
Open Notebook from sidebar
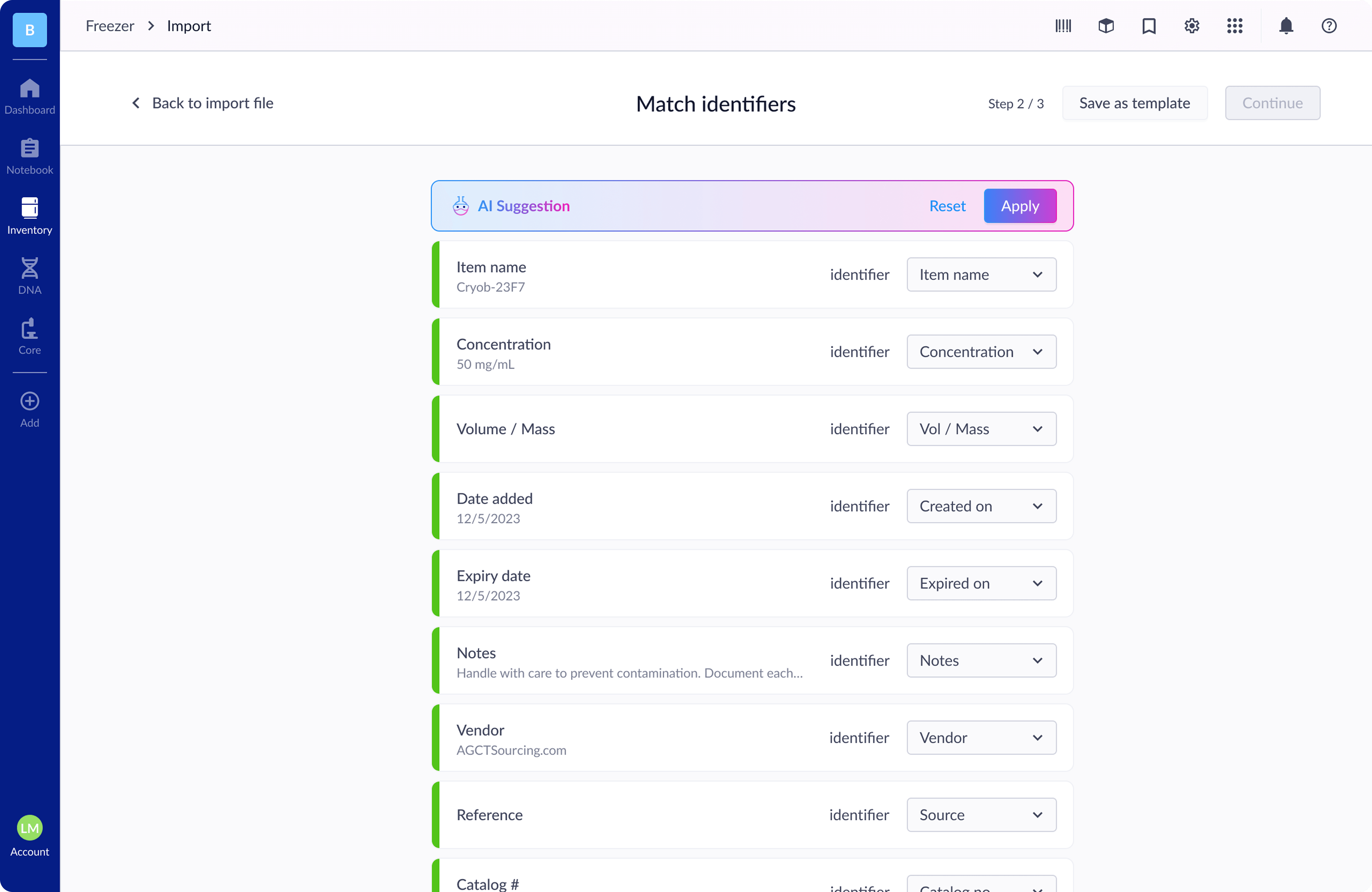point(29,156)
